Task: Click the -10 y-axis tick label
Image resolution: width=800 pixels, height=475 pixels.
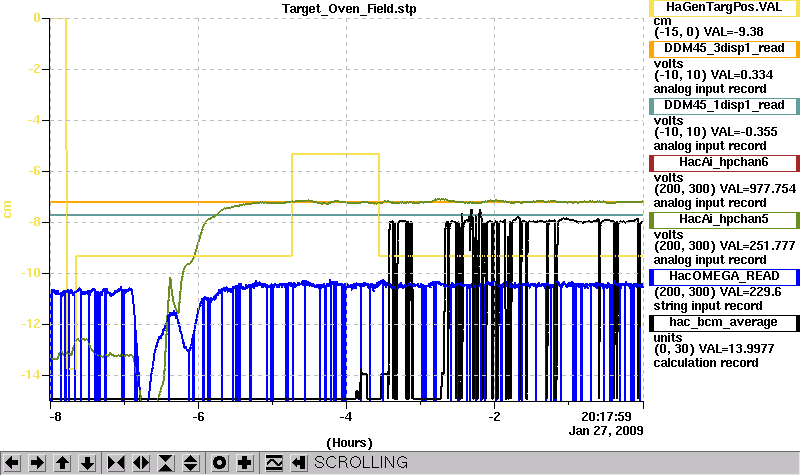Action: (31, 273)
